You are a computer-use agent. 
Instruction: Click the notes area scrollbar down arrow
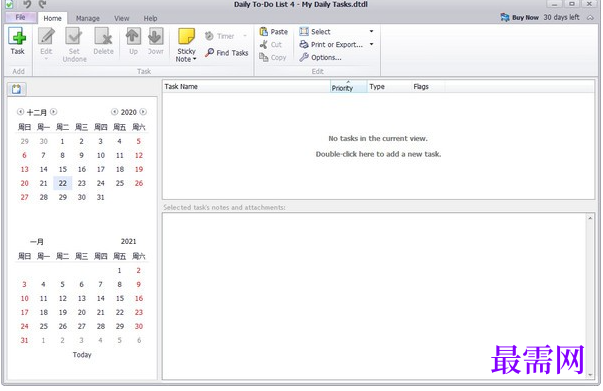point(590,375)
